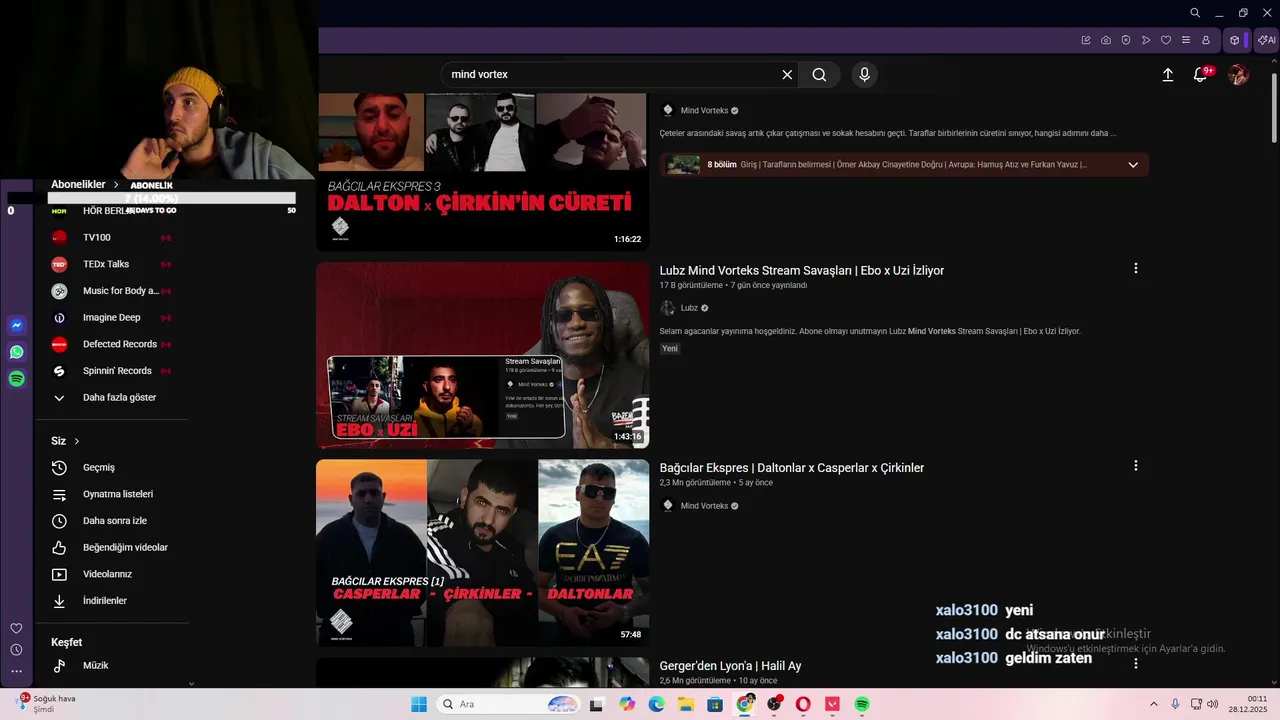Open Gerger'den Lyon'a Halil Ay title

(730, 666)
